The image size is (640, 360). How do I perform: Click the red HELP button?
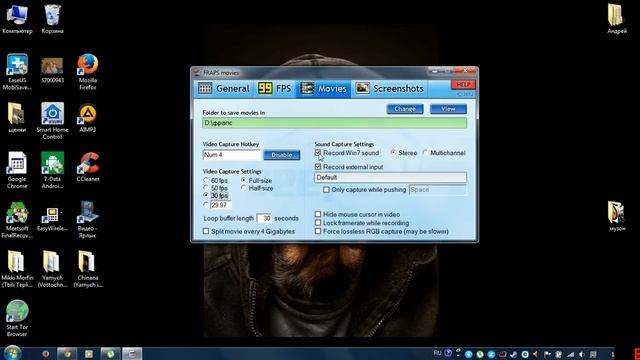tap(463, 84)
